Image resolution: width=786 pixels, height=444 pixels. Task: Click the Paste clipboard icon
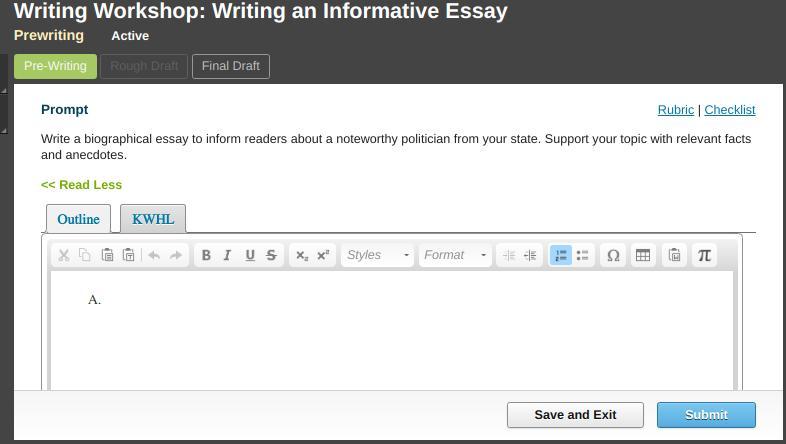tap(107, 255)
